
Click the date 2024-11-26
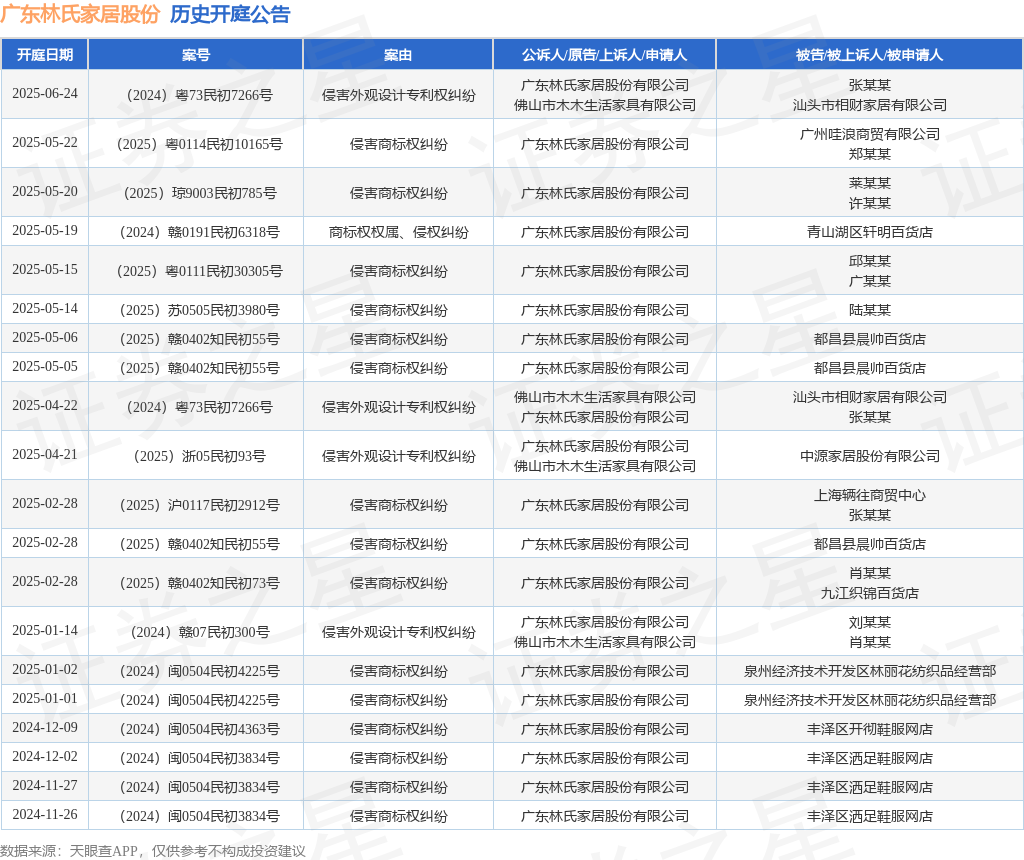(x=45, y=814)
